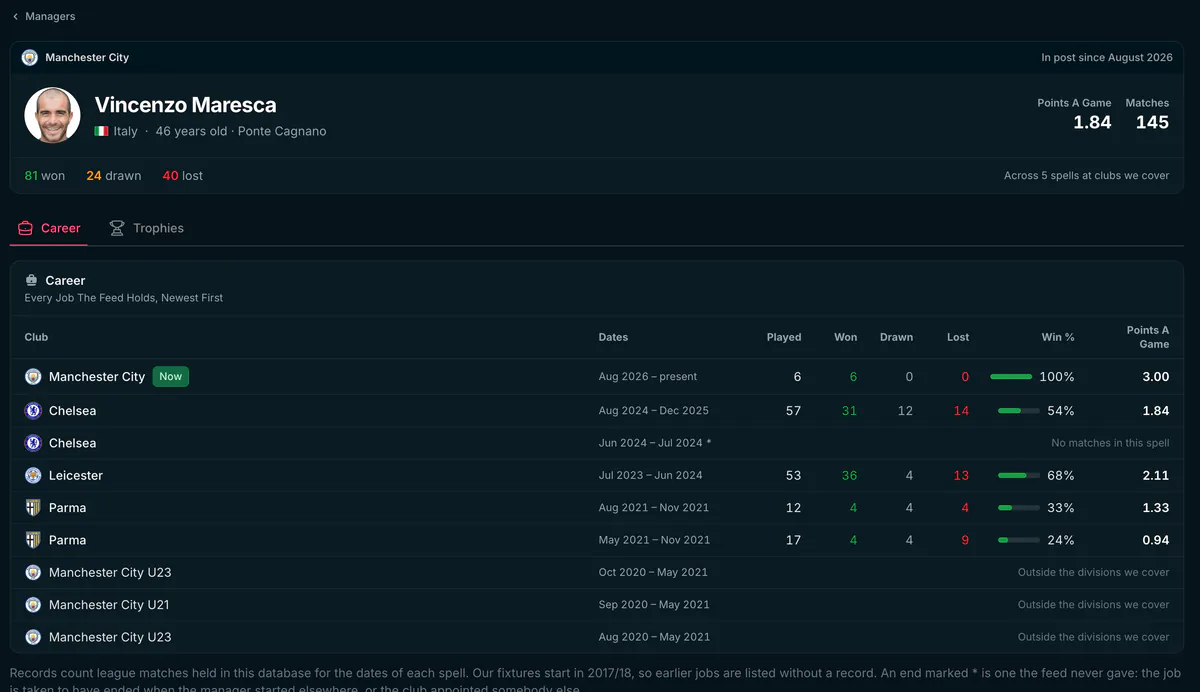The height and width of the screenshot is (692, 1200).
Task: Open the Manchester City U21 link
Action: point(109,604)
